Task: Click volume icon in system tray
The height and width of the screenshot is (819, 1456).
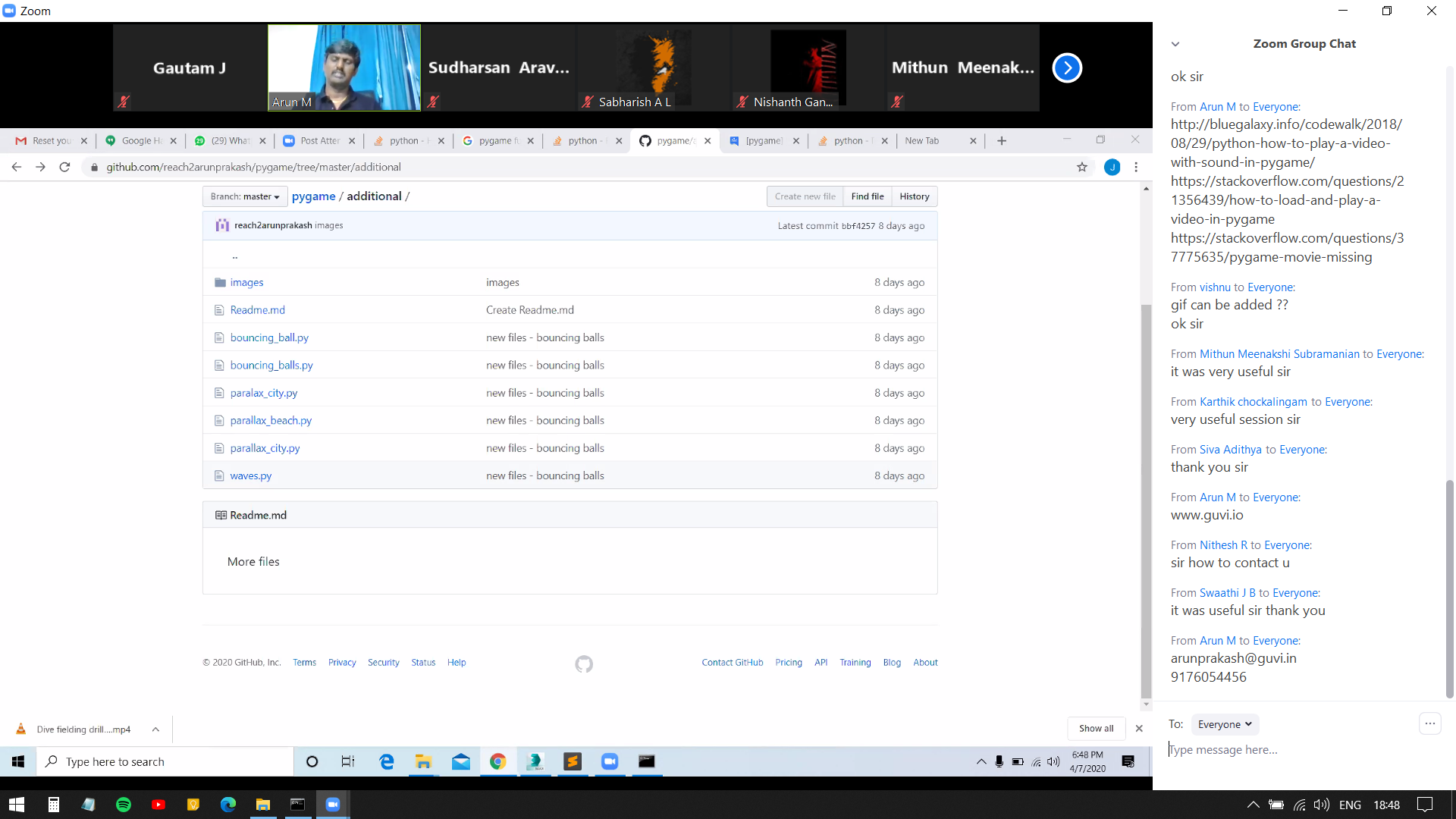Action: click(x=1053, y=761)
